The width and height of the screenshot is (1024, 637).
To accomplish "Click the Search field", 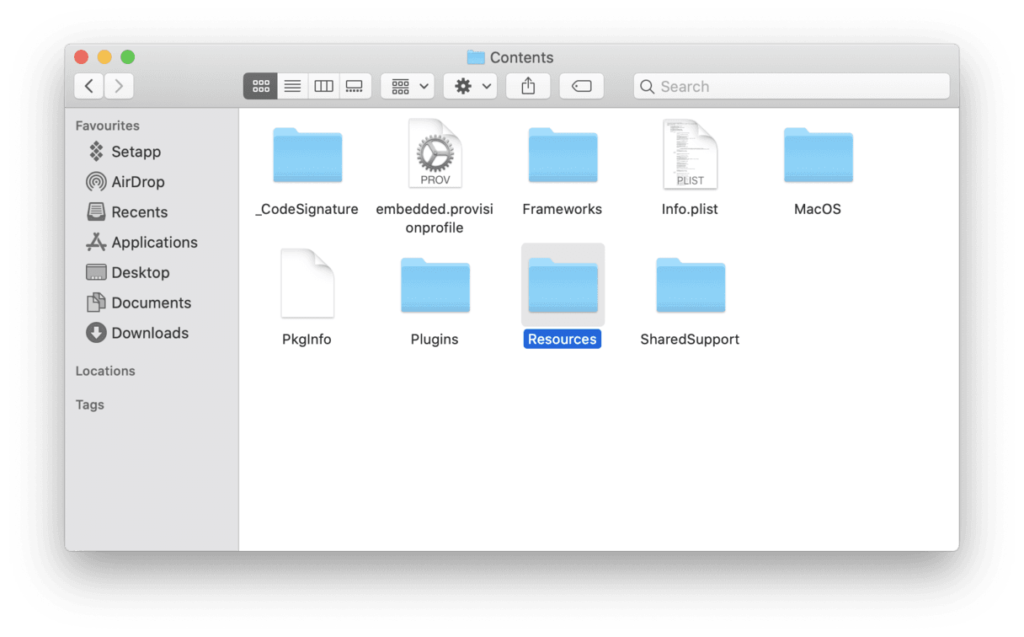I will pos(792,86).
